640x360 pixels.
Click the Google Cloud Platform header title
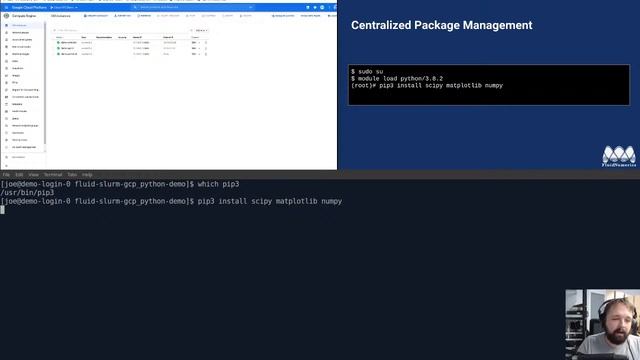coord(29,7)
